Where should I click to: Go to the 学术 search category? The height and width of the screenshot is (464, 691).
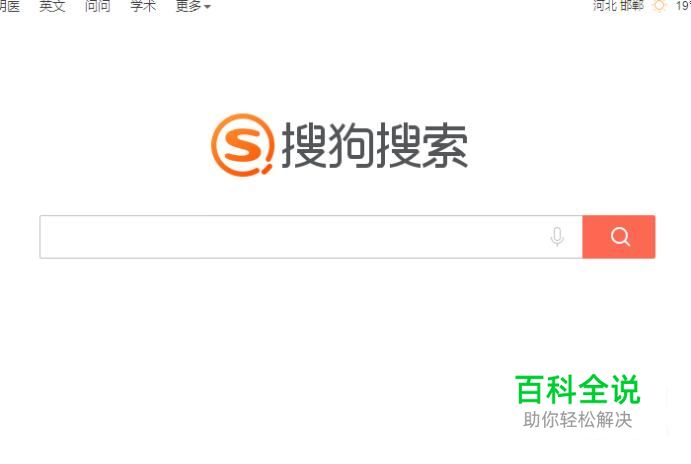tap(143, 6)
